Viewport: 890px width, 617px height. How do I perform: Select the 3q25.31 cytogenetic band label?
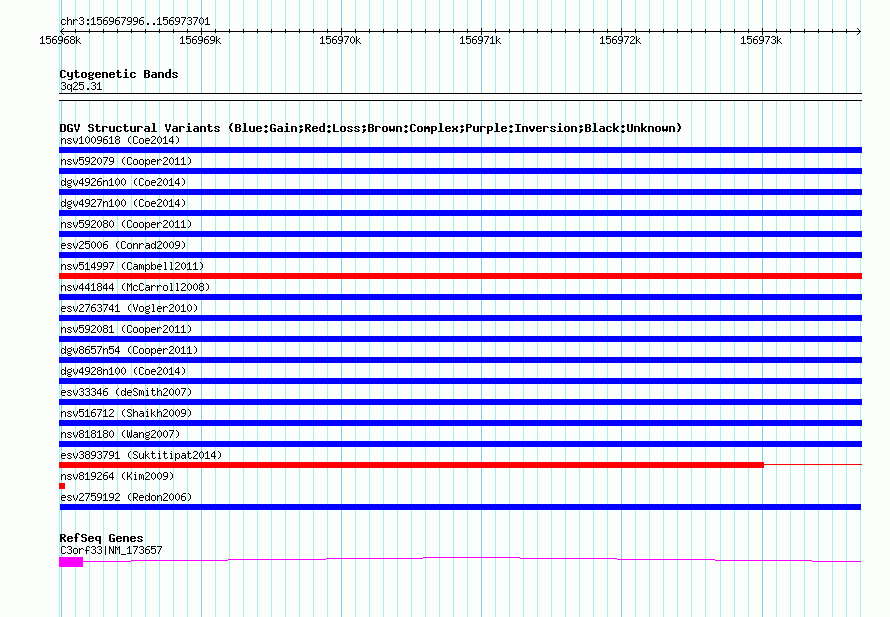click(x=80, y=87)
